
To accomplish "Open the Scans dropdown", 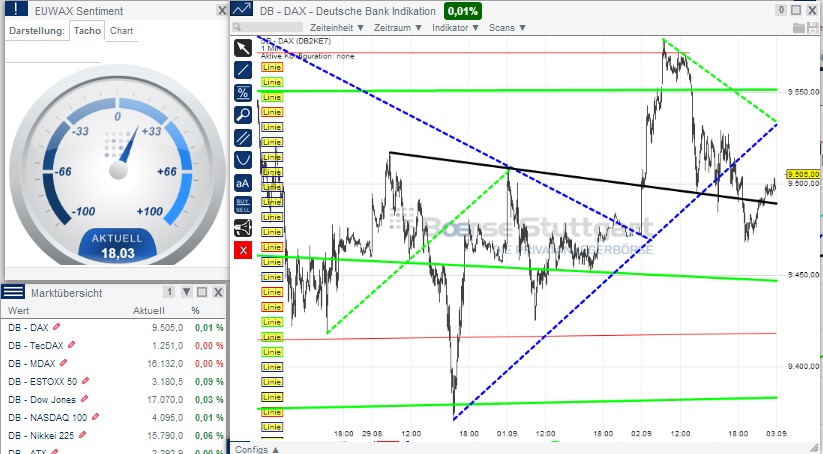I will [507, 28].
